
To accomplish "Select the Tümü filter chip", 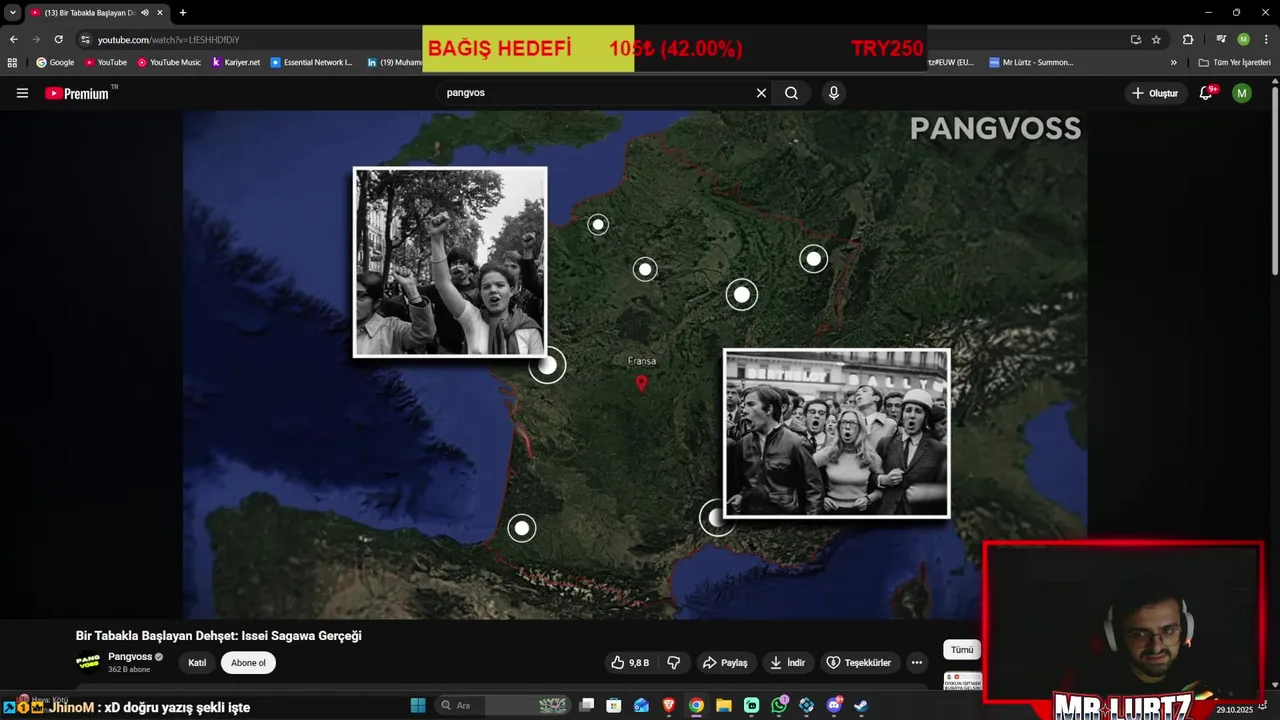I will click(962, 650).
